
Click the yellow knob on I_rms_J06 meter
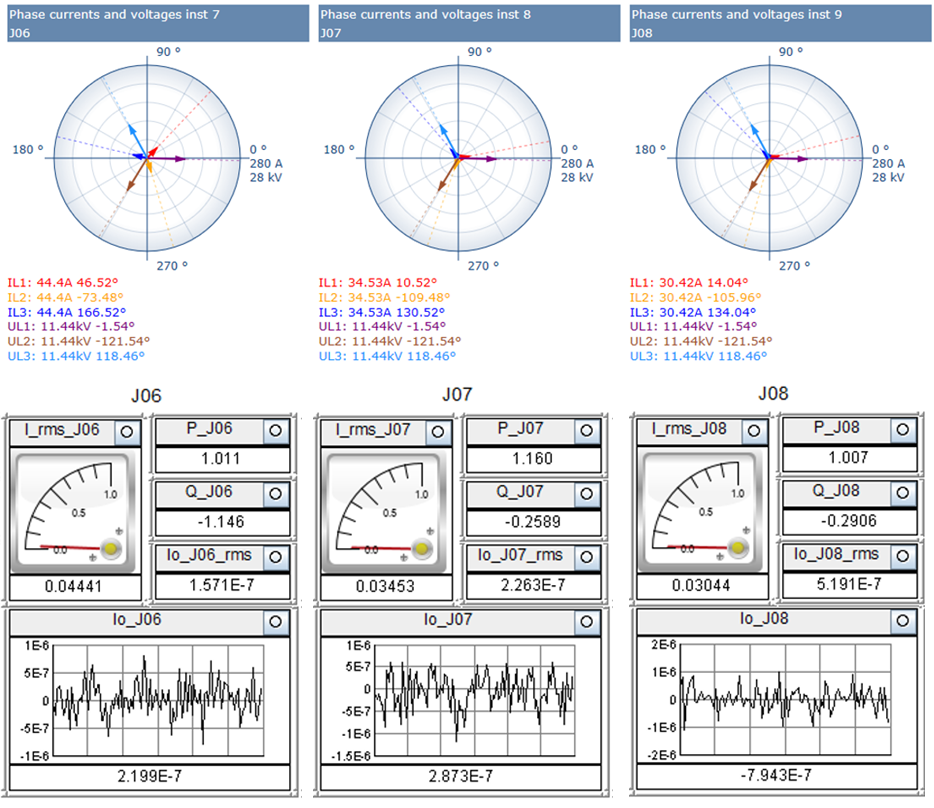[111, 548]
